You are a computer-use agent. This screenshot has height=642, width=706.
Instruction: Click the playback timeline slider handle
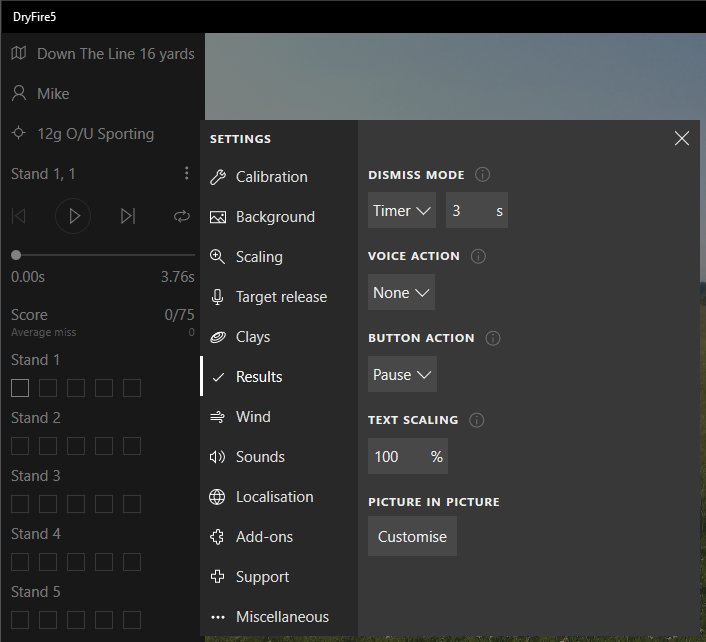(16, 256)
